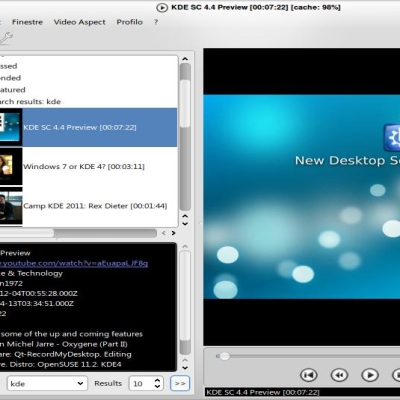Click the Camp KDE 2011 thumbnail
Image resolution: width=400 pixels, height=400 pixels.
coord(11,206)
